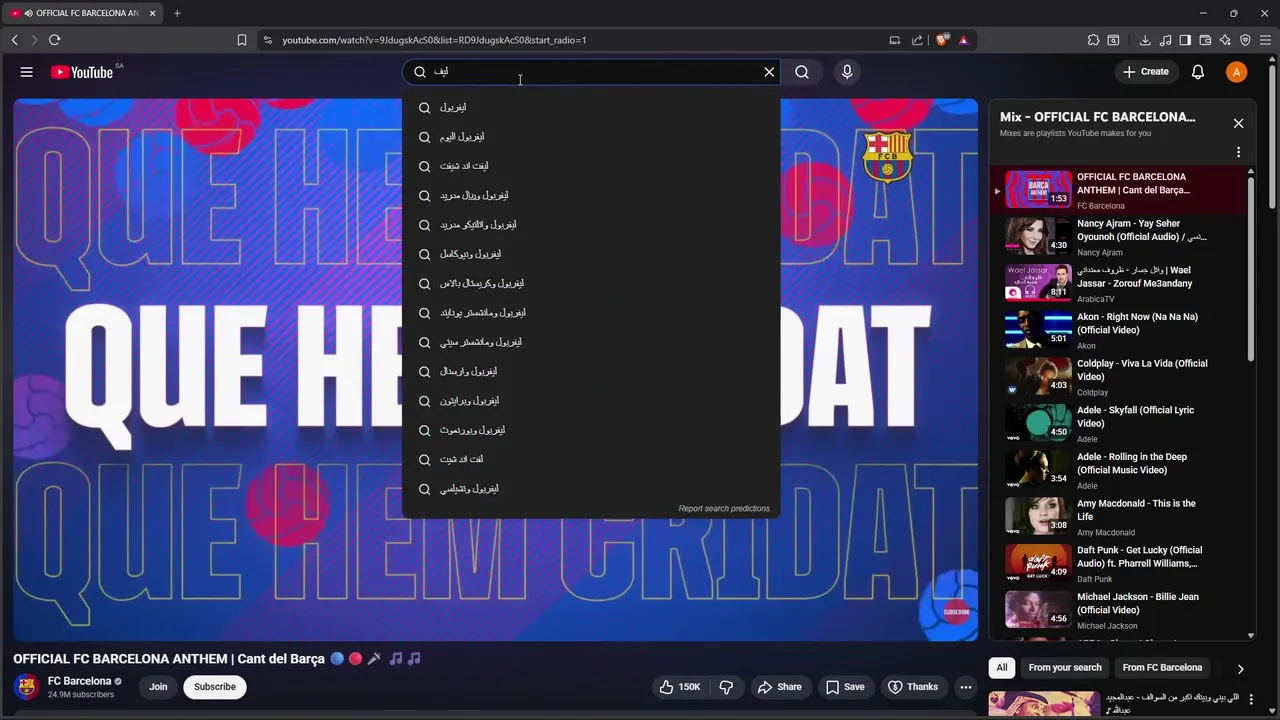Click the Mix playlist scrollbar thumb
Image resolution: width=1280 pixels, height=720 pixels.
coord(1251,270)
